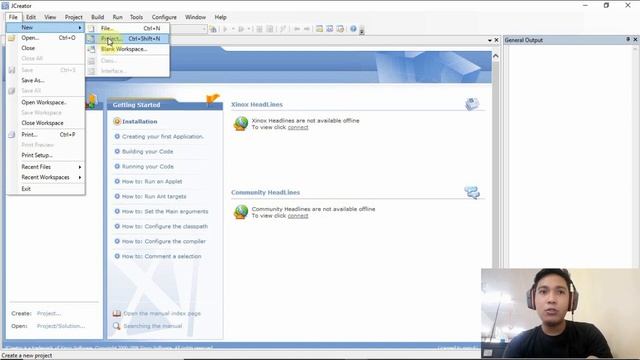Open the File menu in the menu bar

pos(13,17)
